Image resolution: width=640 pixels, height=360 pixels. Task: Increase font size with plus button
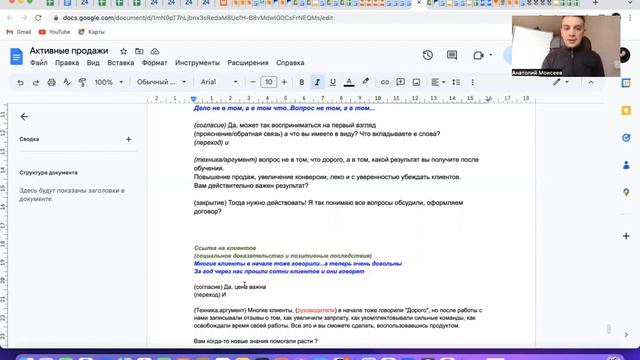tap(284, 82)
